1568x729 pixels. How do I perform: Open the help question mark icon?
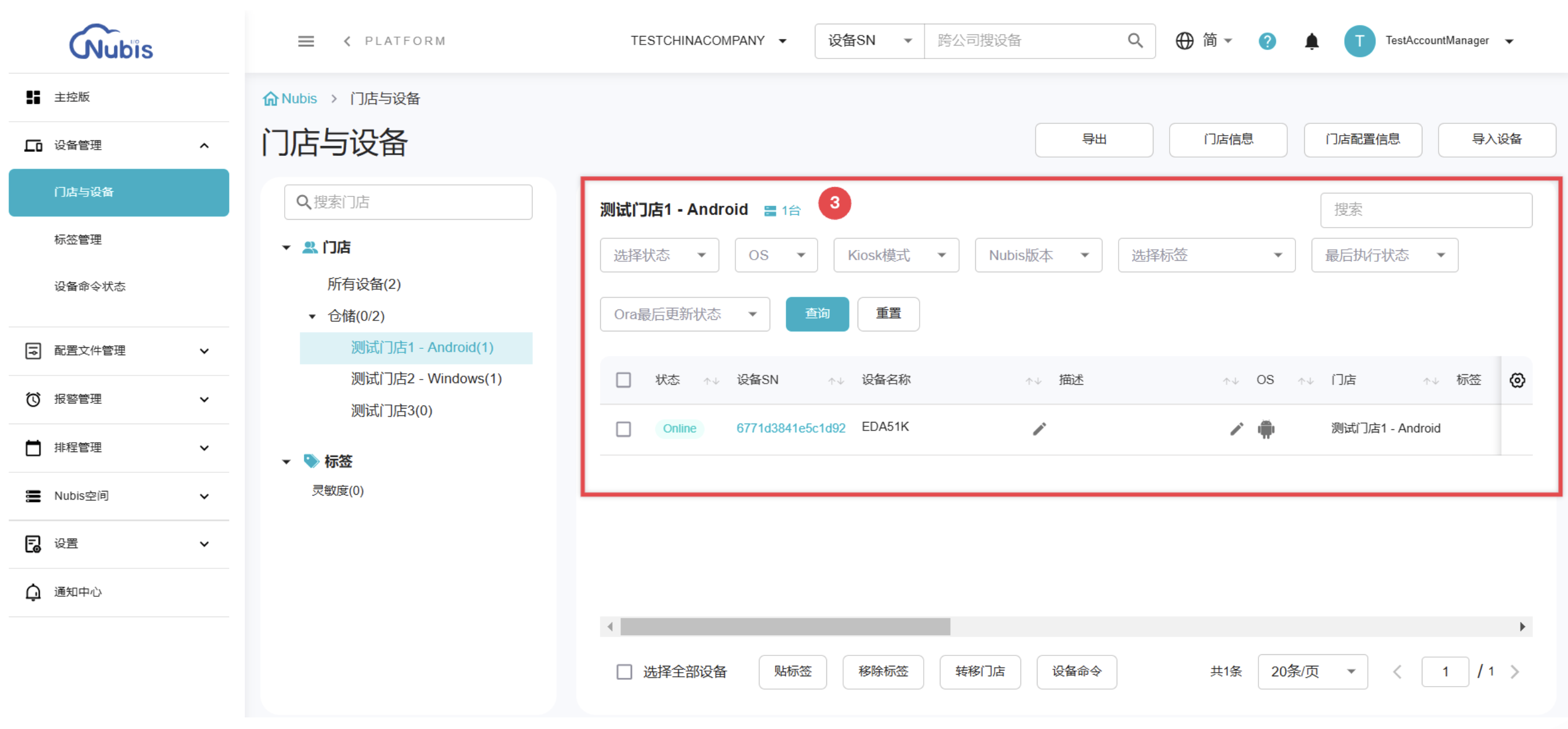coord(1266,41)
